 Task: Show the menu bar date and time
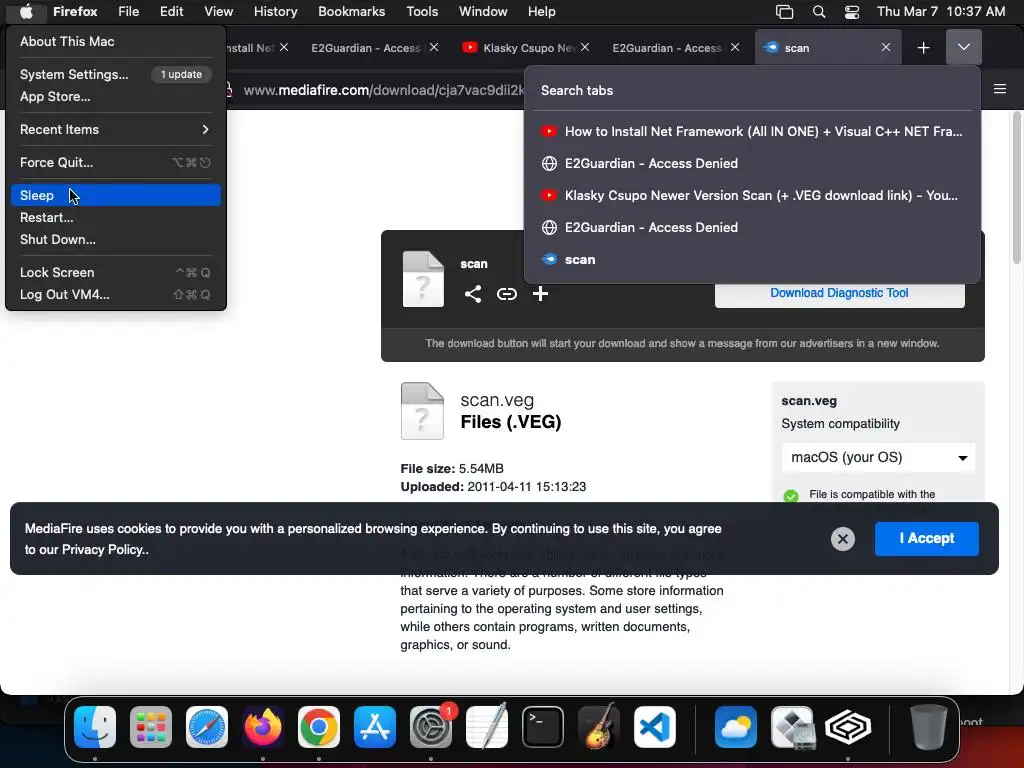click(941, 11)
